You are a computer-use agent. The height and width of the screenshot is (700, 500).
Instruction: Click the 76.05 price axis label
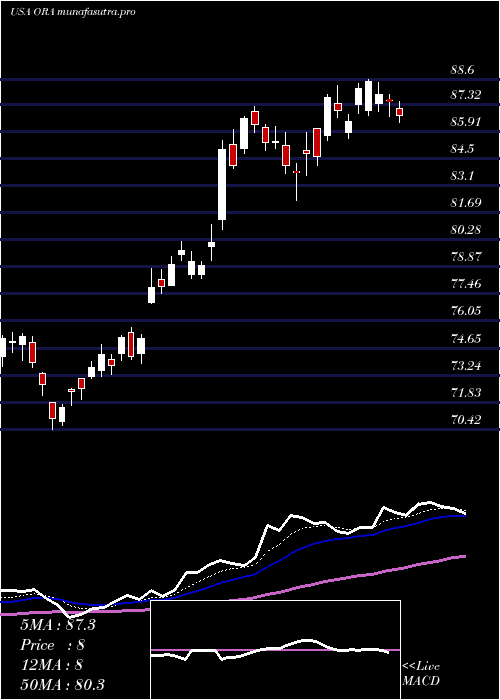(x=465, y=311)
